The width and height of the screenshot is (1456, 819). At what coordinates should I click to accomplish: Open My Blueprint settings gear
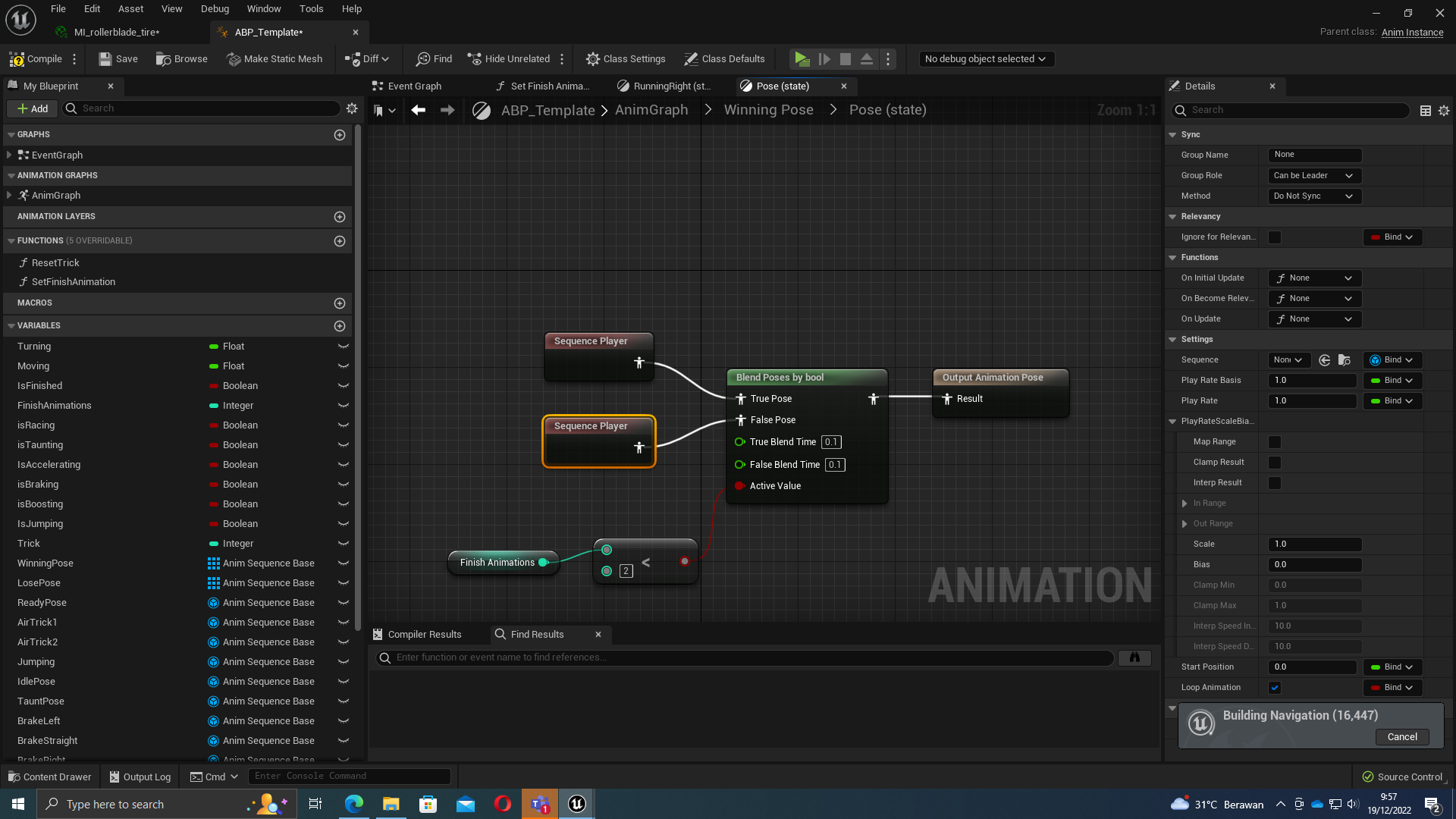click(x=352, y=108)
